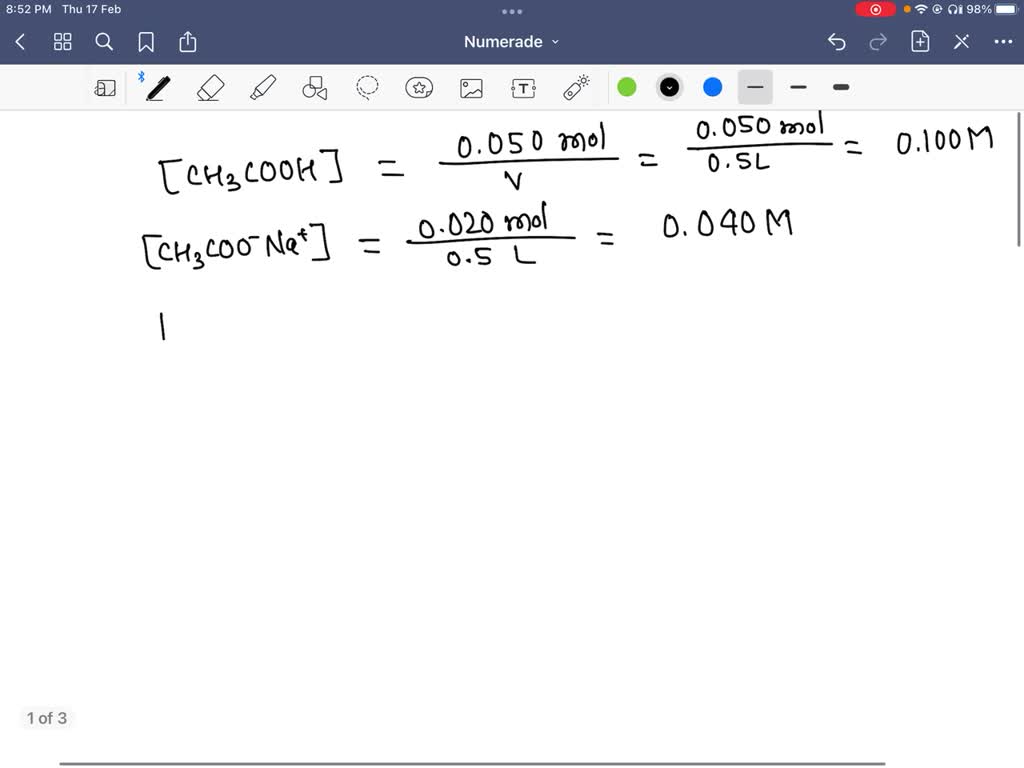Image resolution: width=1024 pixels, height=768 pixels.
Task: Pick the Highlighter tool
Action: click(263, 87)
